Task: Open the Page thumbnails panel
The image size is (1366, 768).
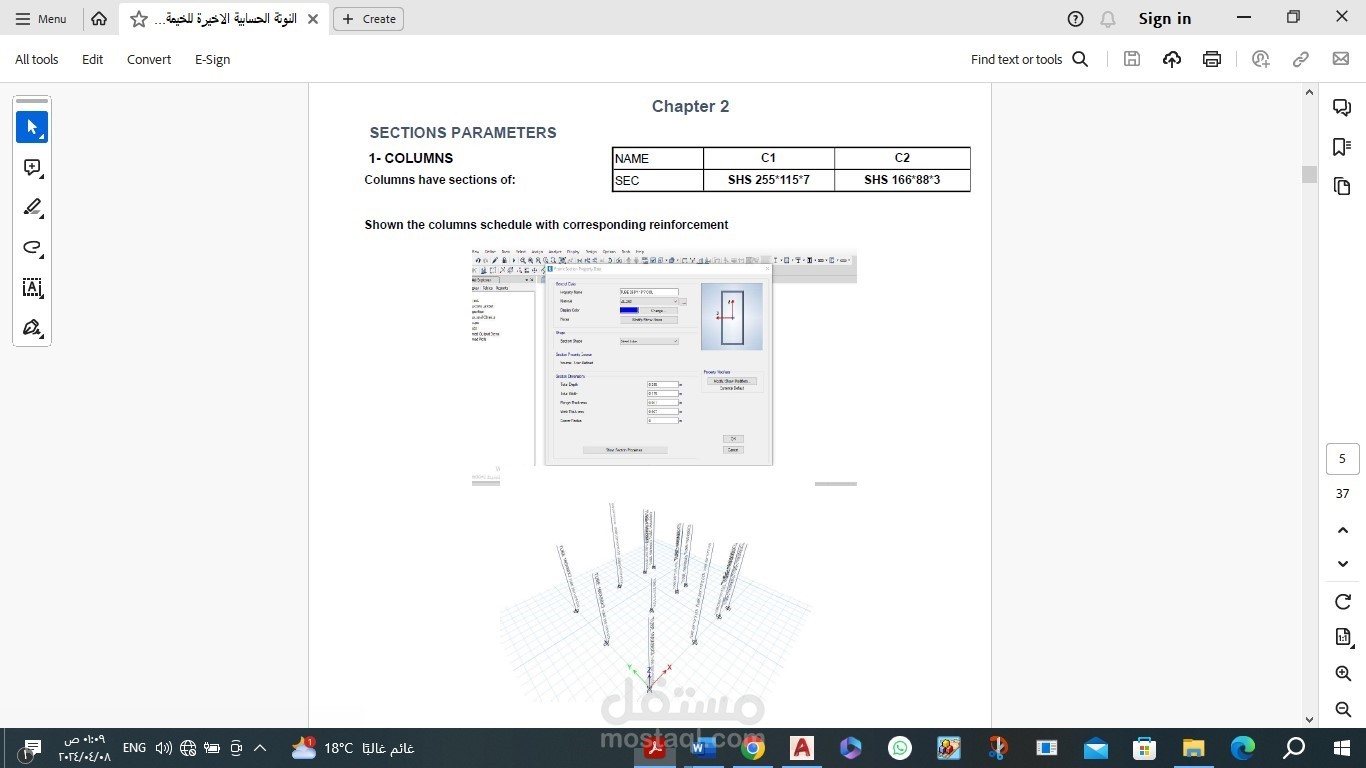Action: click(x=1342, y=187)
